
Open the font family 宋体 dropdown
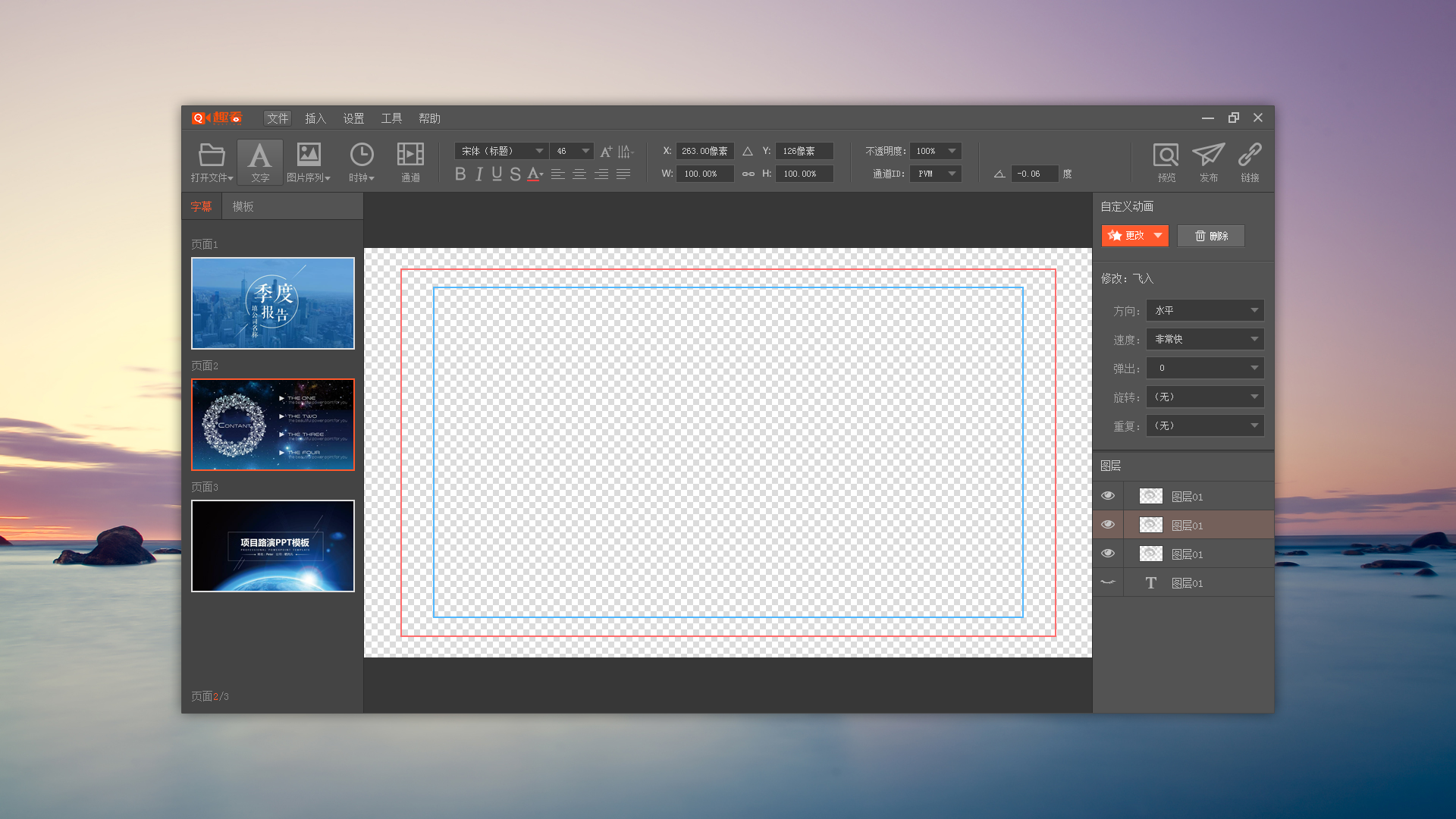click(x=501, y=151)
